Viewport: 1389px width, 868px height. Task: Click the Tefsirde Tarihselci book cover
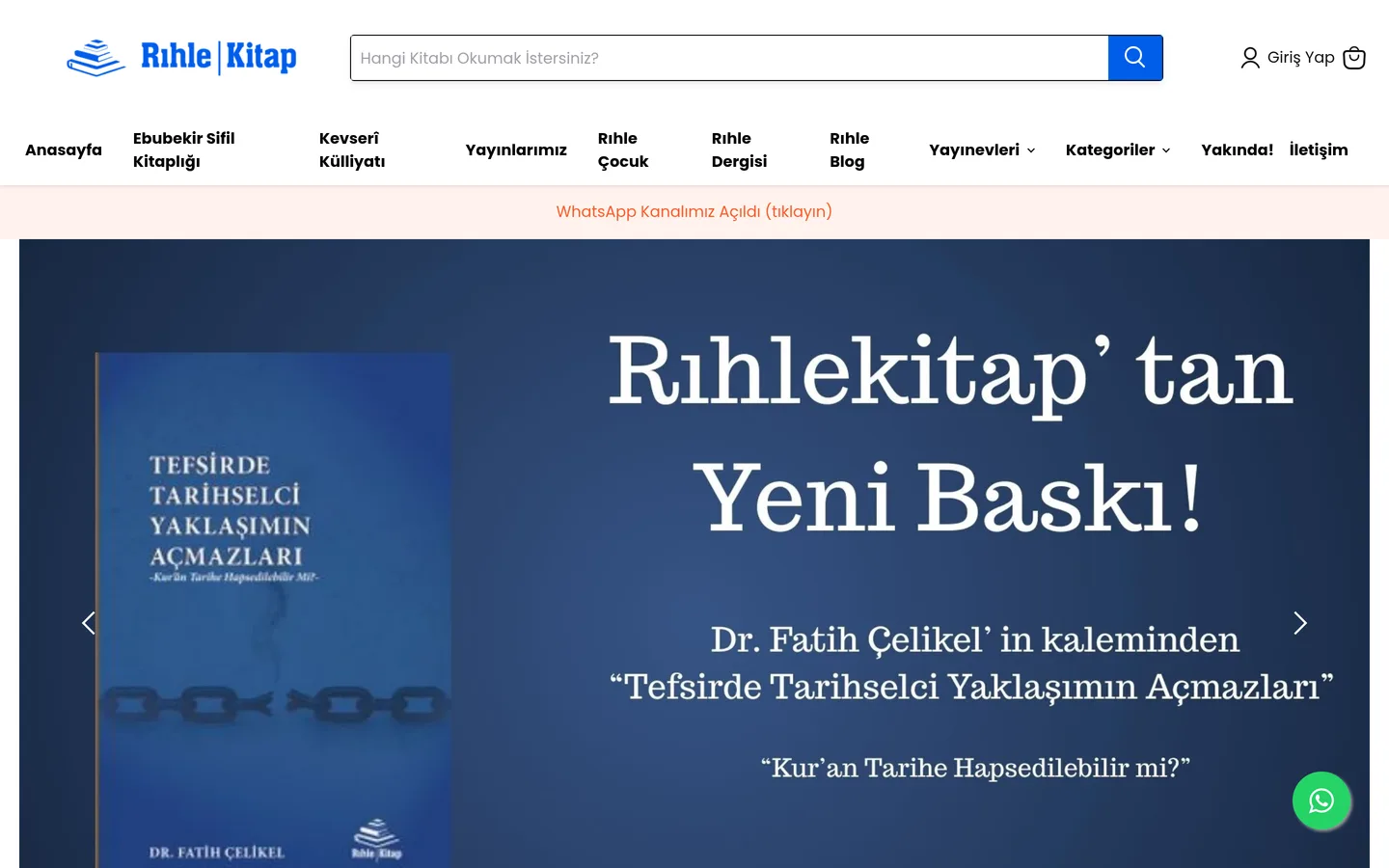pos(274,610)
